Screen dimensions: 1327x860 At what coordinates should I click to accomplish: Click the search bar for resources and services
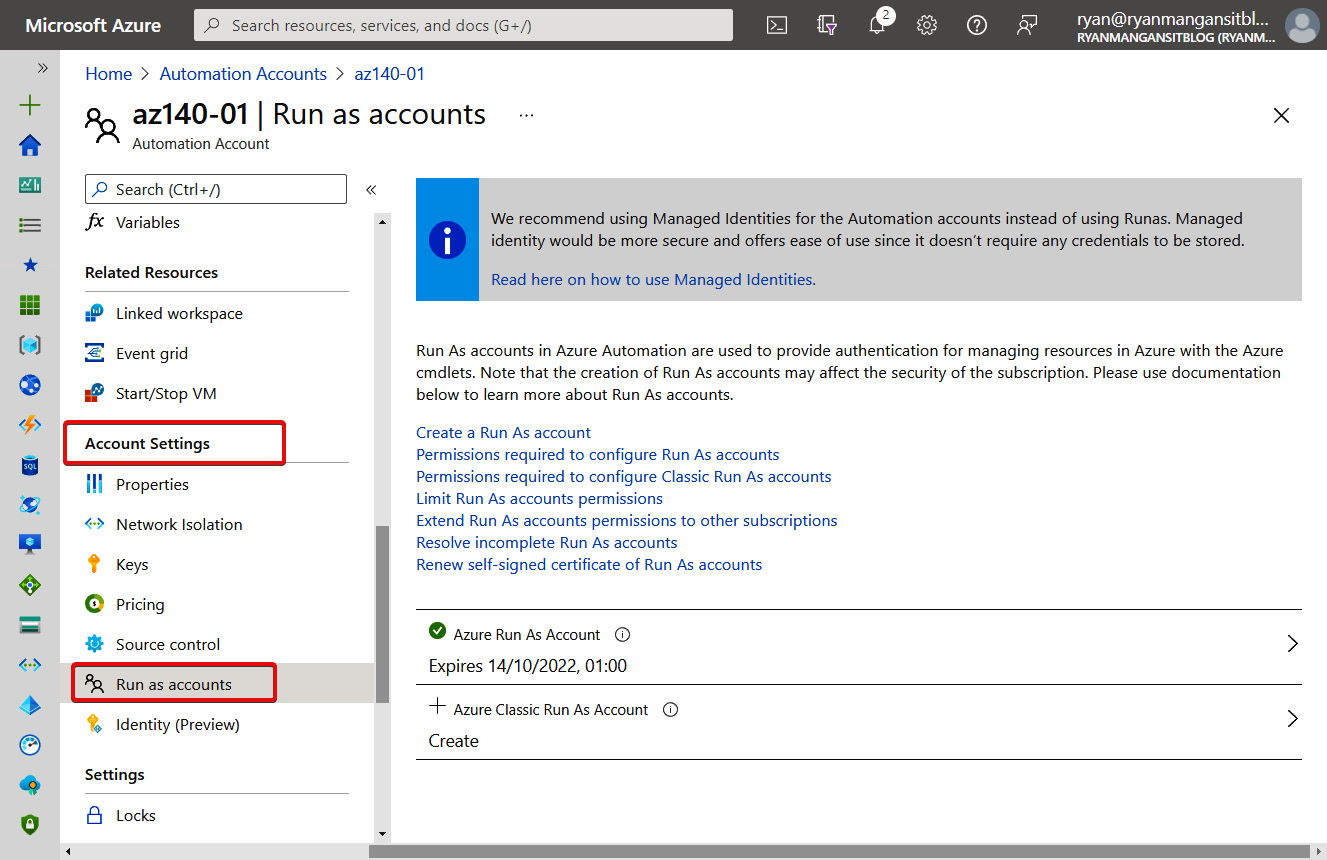[463, 25]
